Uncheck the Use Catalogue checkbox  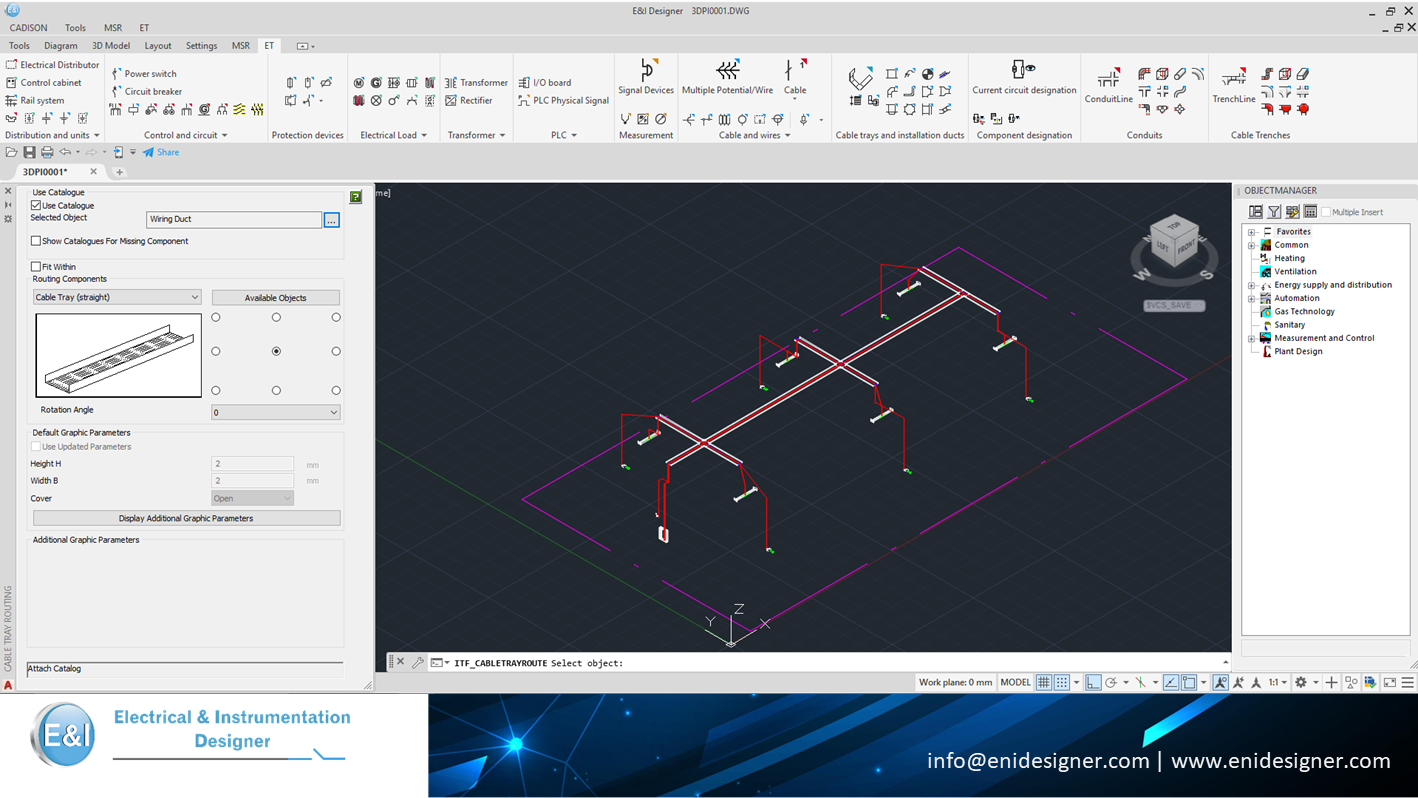[36, 206]
